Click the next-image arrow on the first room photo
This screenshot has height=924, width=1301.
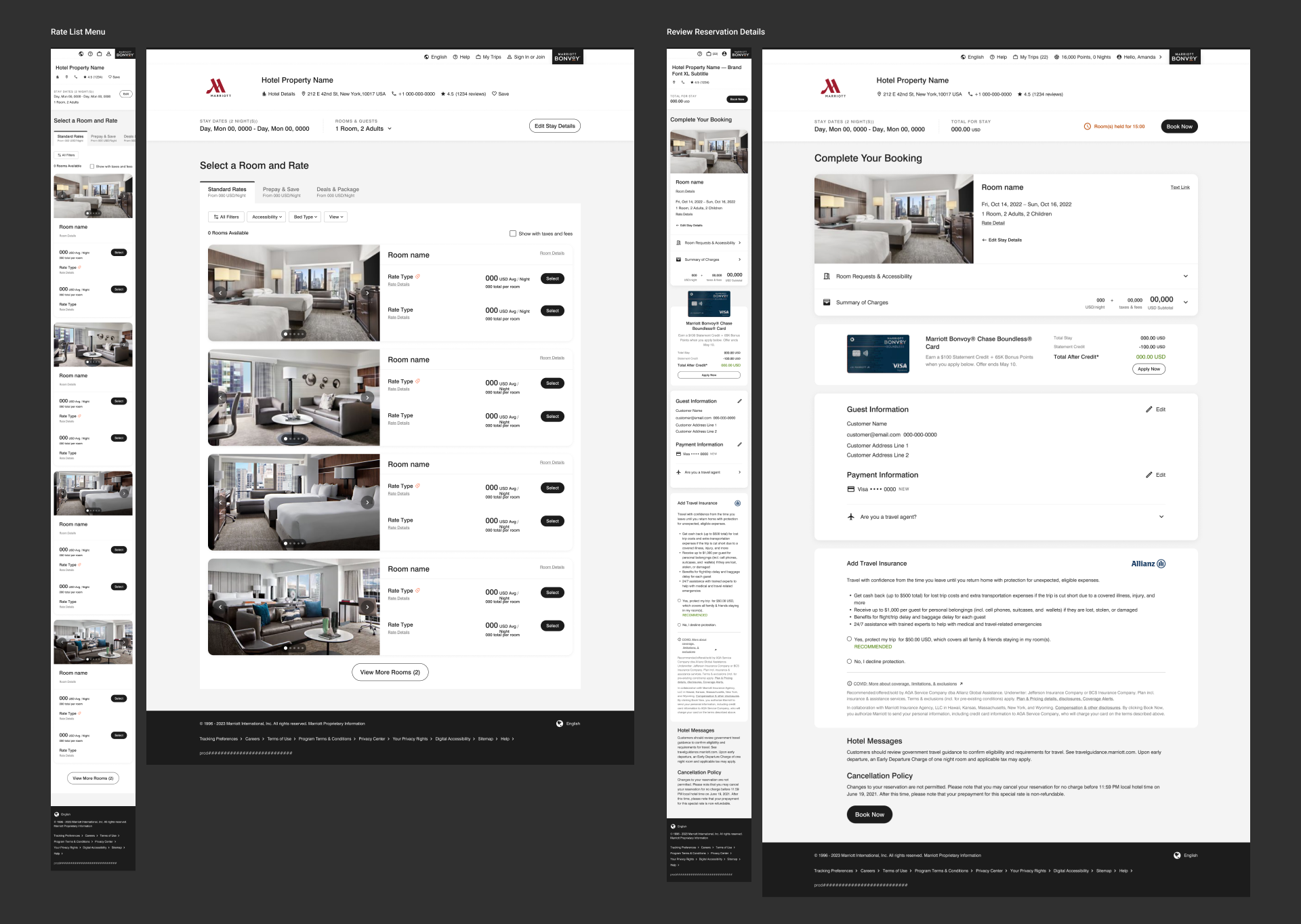tap(367, 293)
